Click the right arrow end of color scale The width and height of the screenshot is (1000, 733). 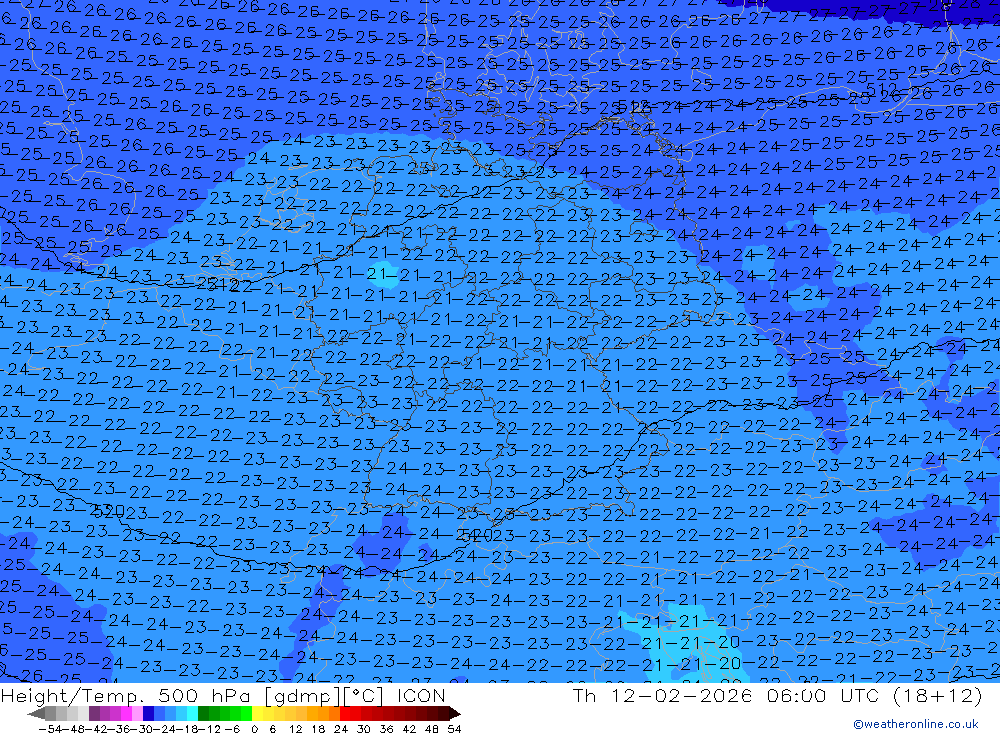point(455,714)
